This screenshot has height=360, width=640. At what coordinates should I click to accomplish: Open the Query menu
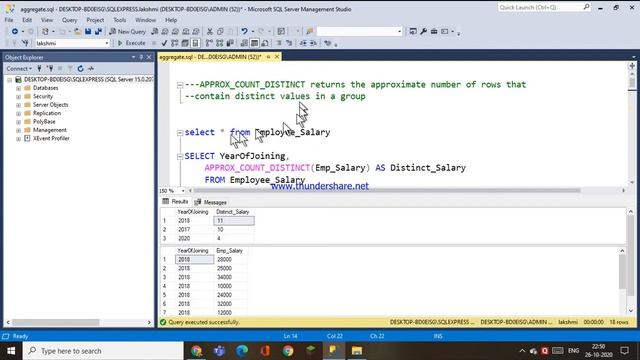(x=69, y=20)
